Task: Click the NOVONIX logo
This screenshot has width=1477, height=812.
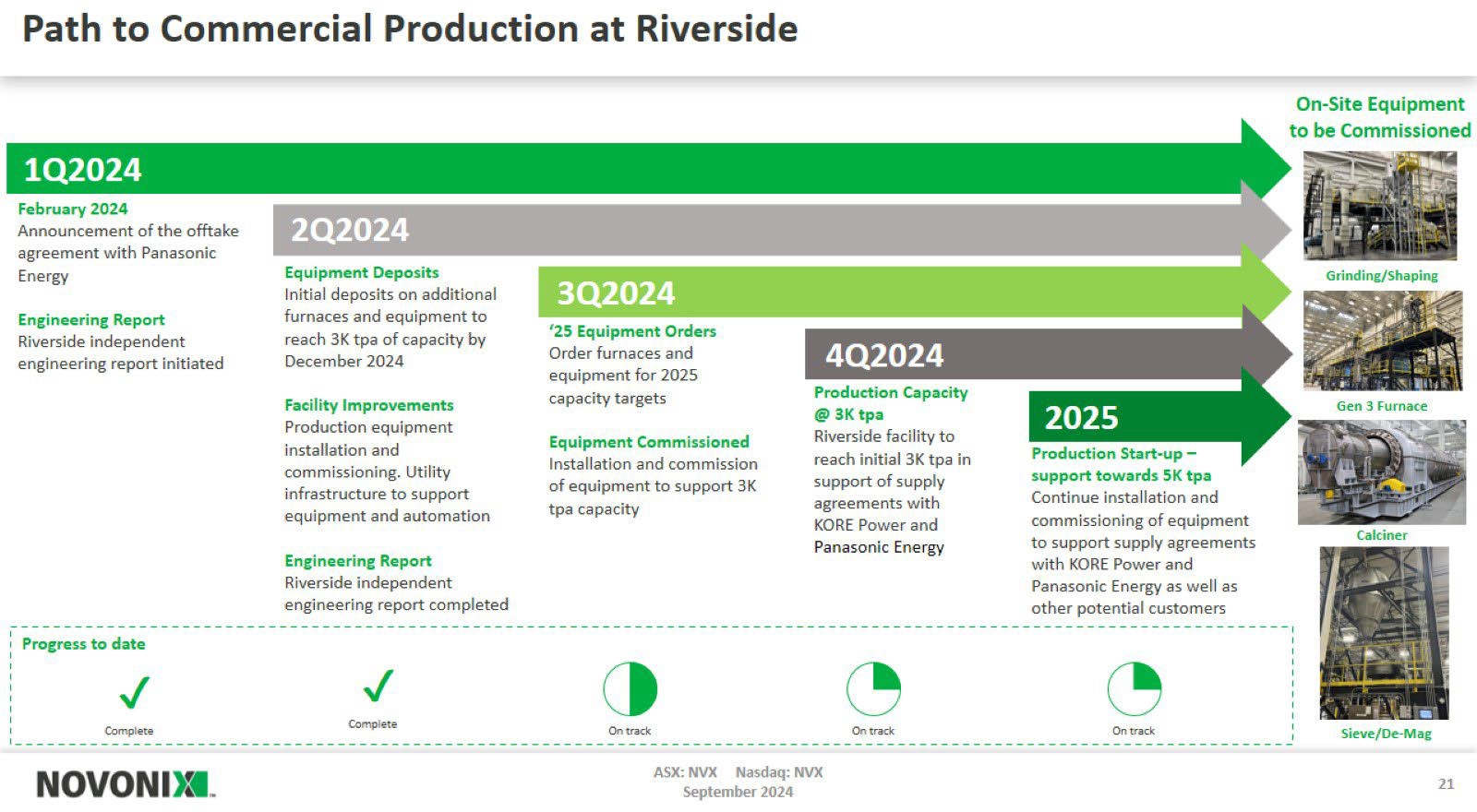Action: [125, 784]
